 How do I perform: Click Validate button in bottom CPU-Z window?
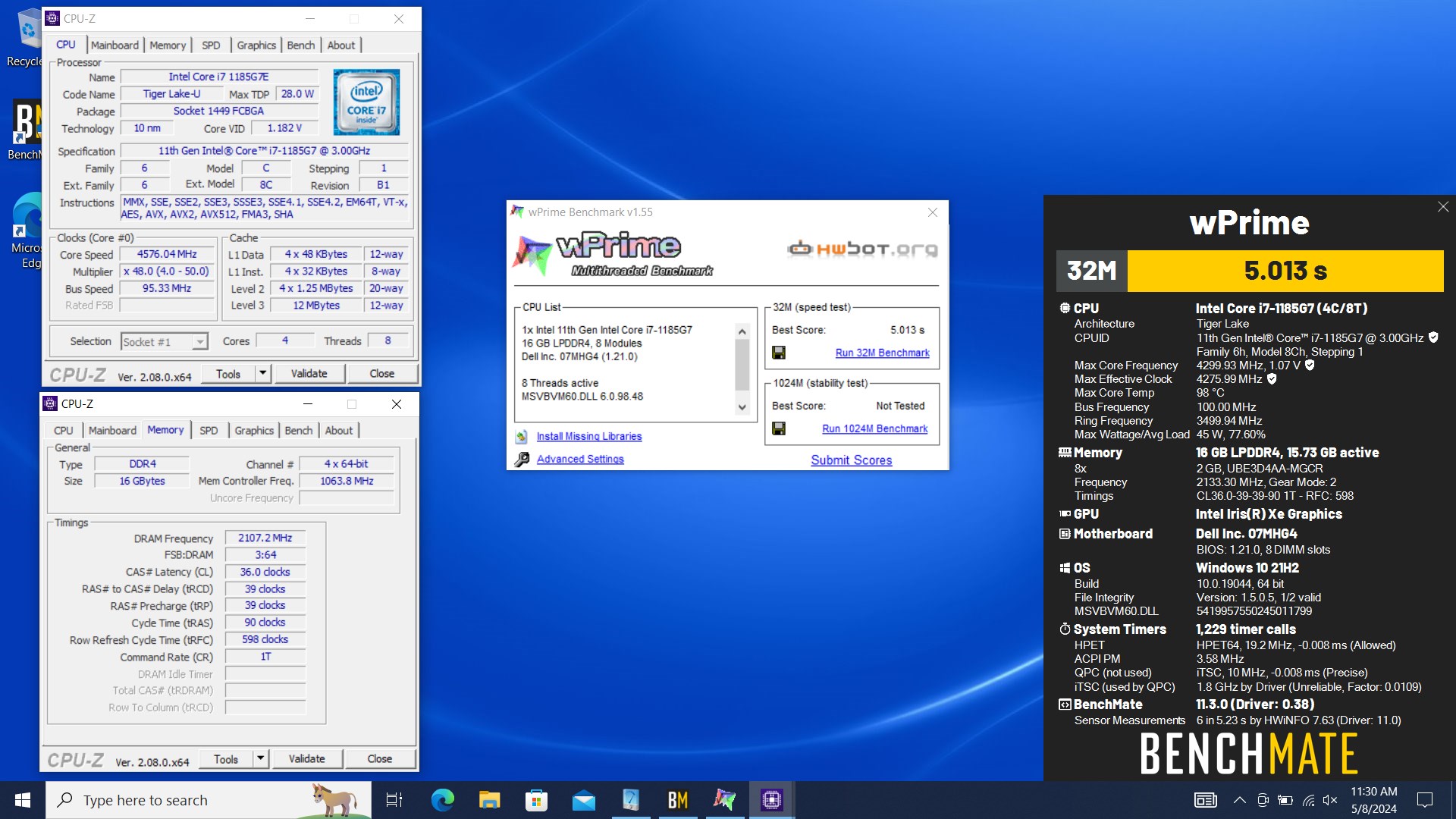pos(307,758)
